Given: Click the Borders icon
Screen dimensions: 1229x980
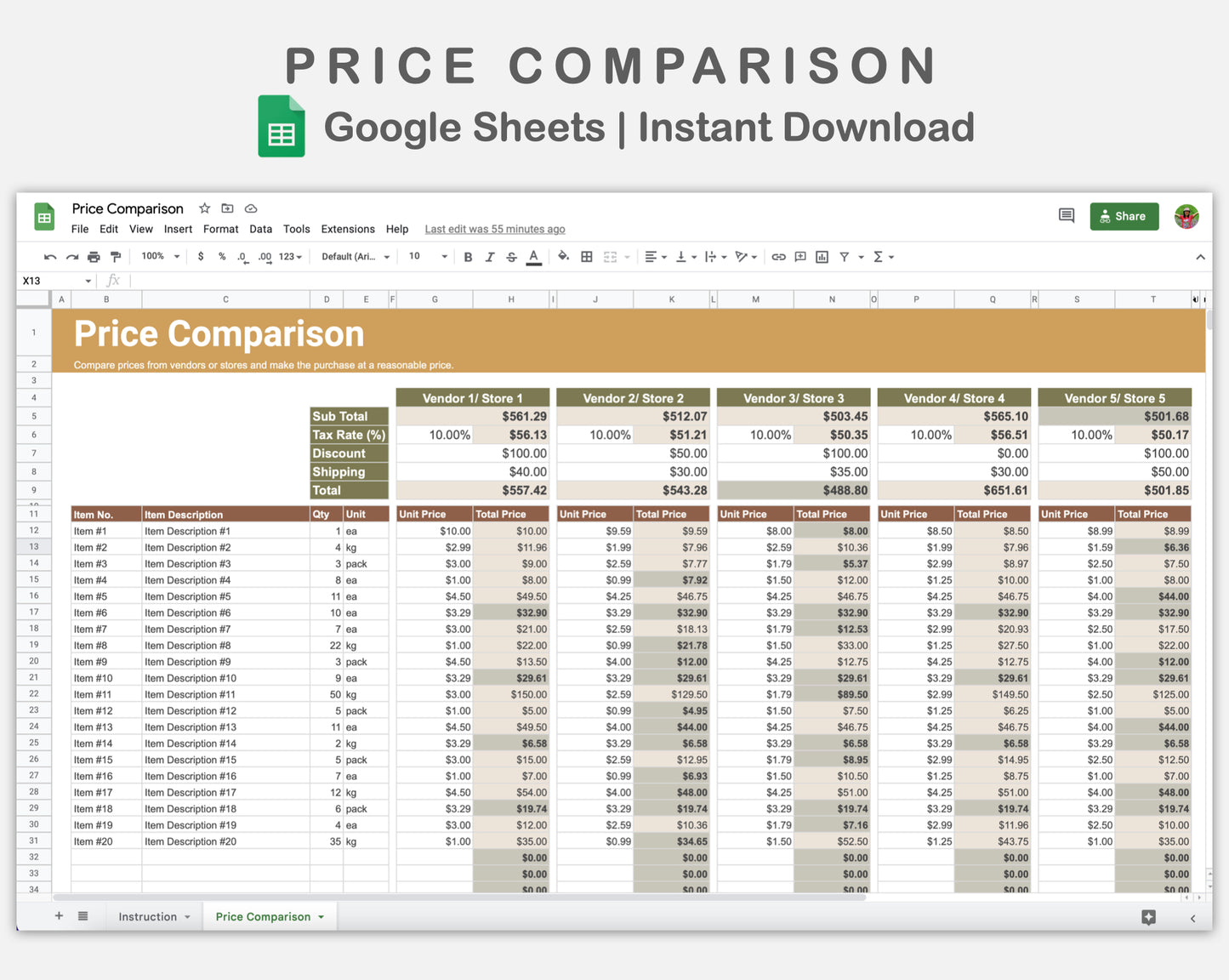Looking at the screenshot, I should 587,256.
